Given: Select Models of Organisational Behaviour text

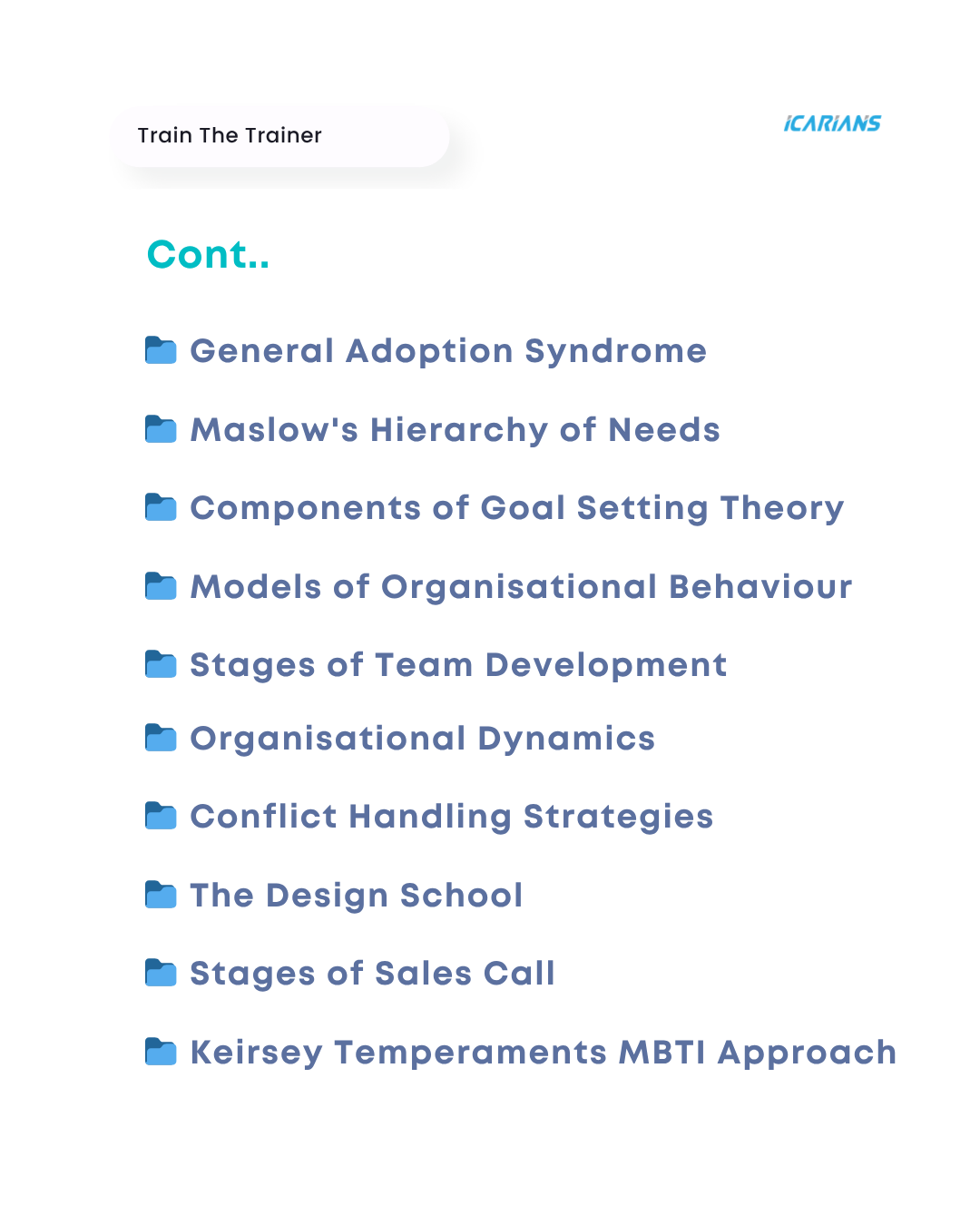Looking at the screenshot, I should (521, 587).
